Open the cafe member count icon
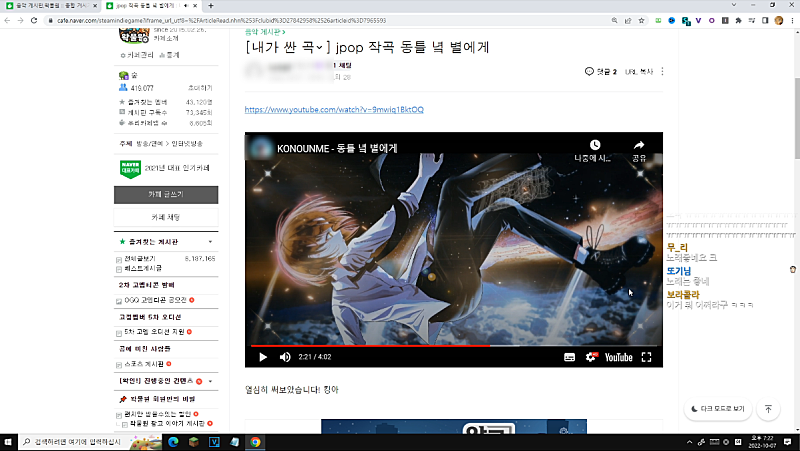Viewport: 800px width, 451px height. [x=123, y=88]
